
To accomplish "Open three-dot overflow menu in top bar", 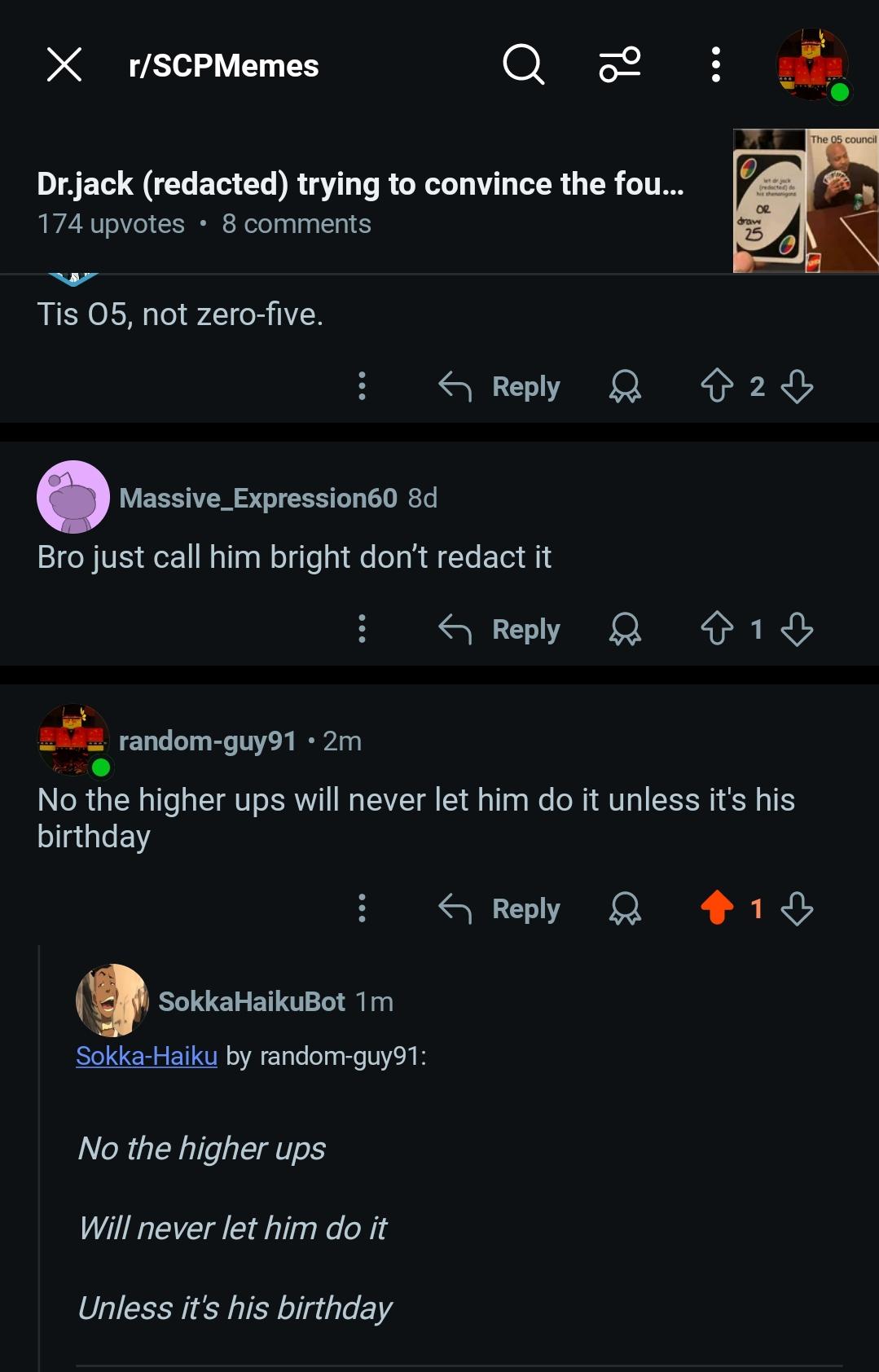I will [715, 64].
